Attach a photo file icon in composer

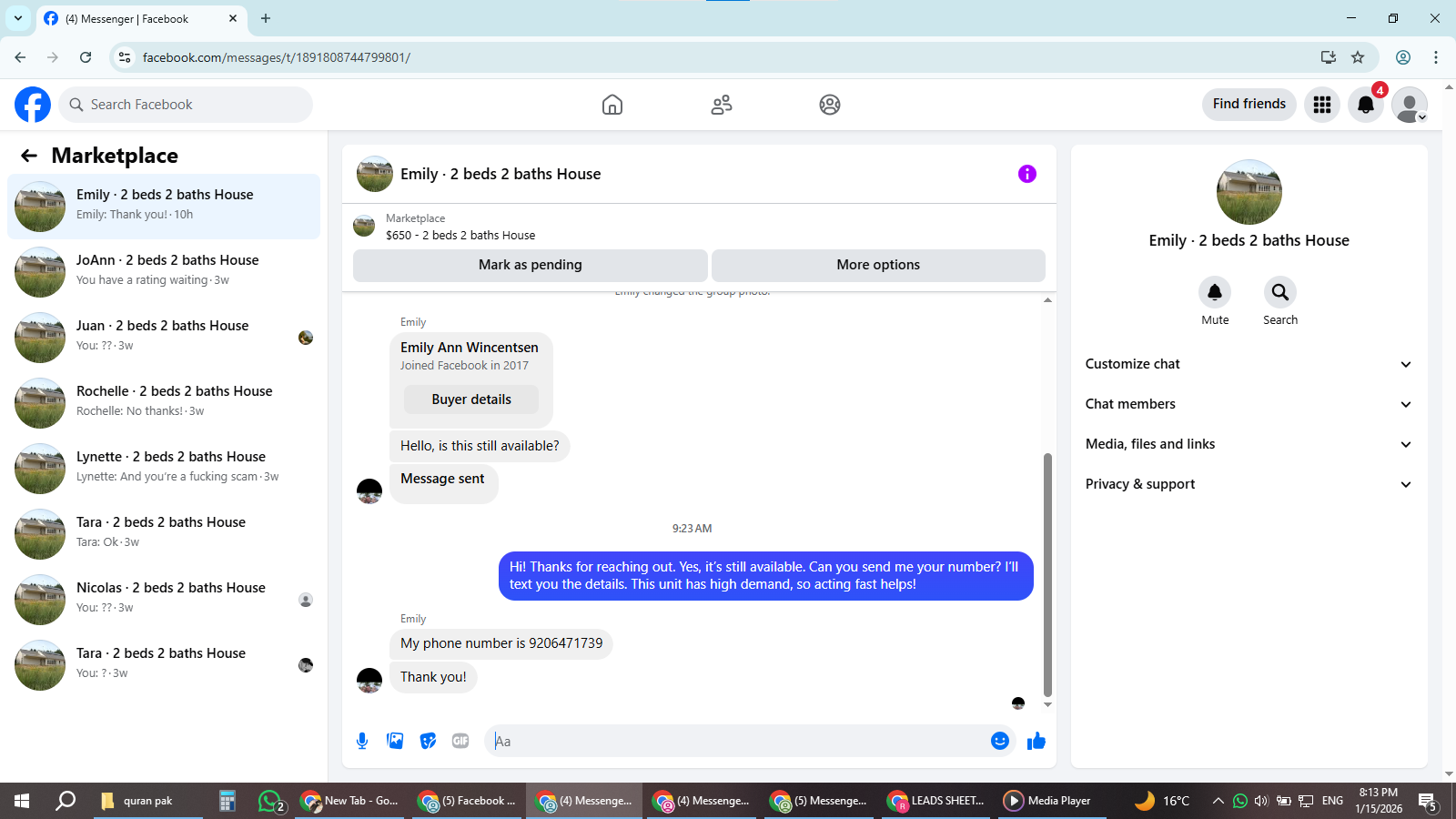[x=395, y=741]
